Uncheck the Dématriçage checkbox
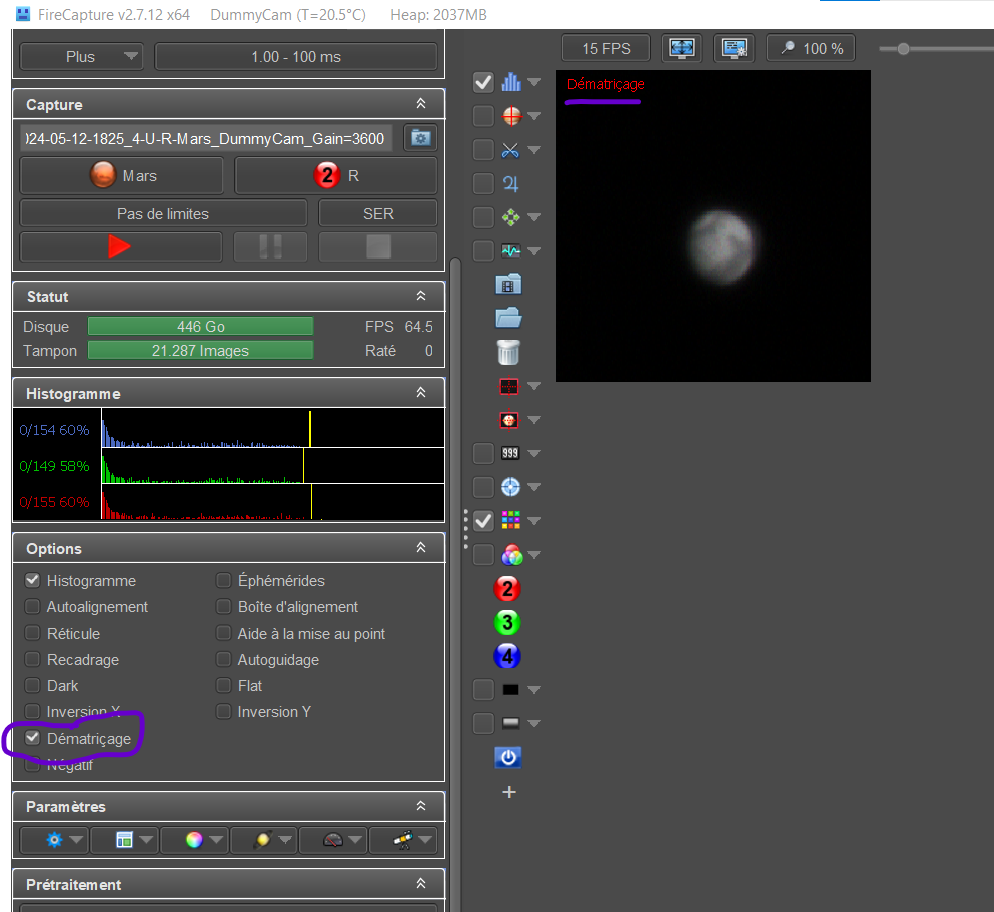 pyautogui.click(x=32, y=738)
